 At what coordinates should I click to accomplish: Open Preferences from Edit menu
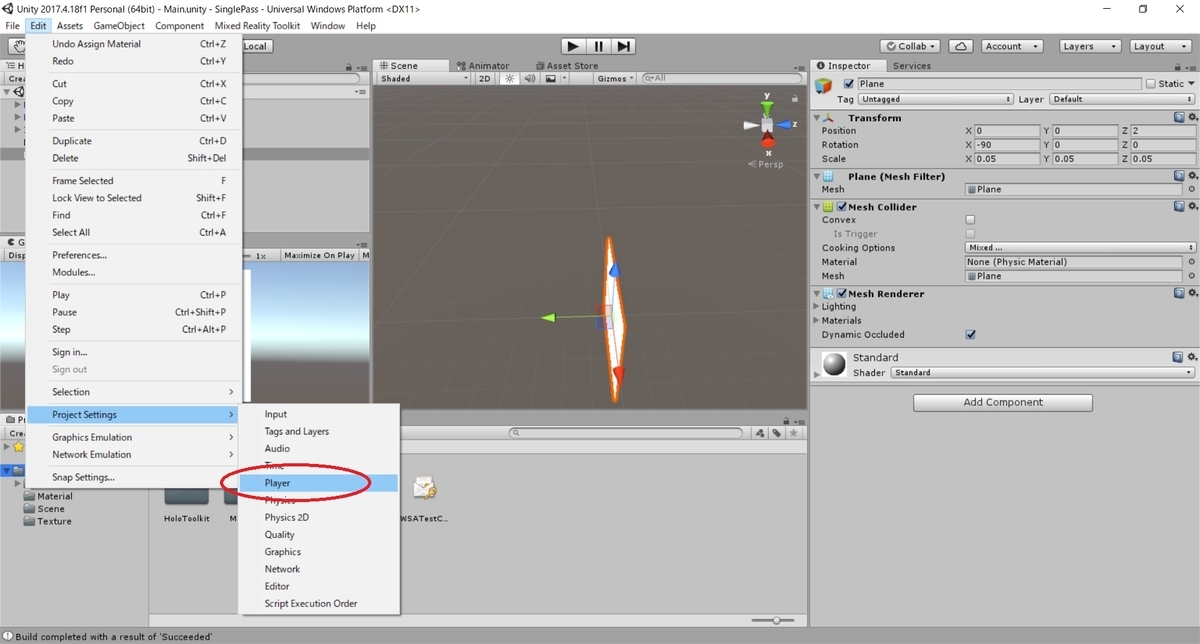133,255
